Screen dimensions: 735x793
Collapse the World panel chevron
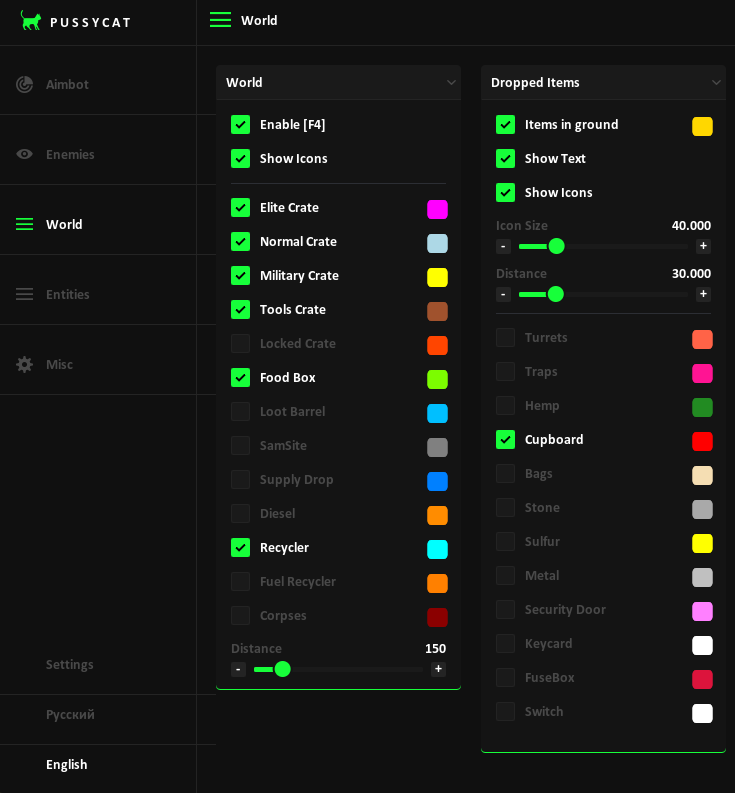[x=451, y=83]
